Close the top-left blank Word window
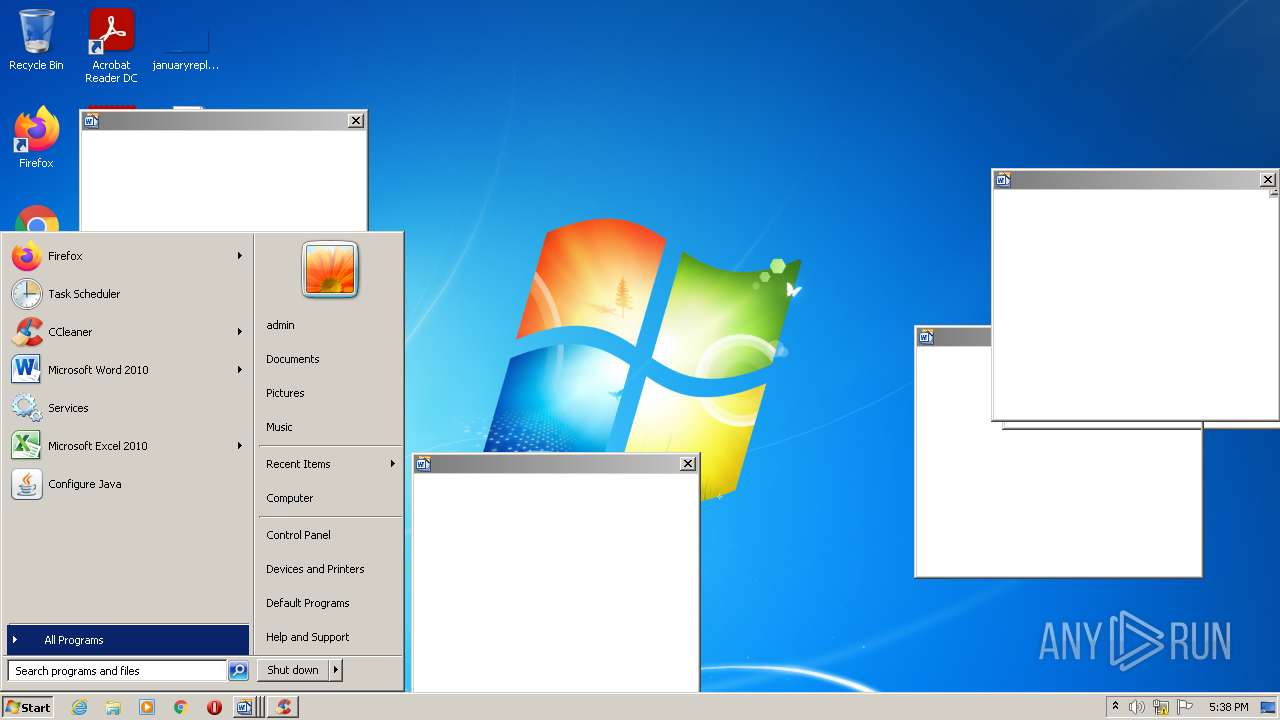Screen dimensions: 1280x720 click(x=355, y=121)
